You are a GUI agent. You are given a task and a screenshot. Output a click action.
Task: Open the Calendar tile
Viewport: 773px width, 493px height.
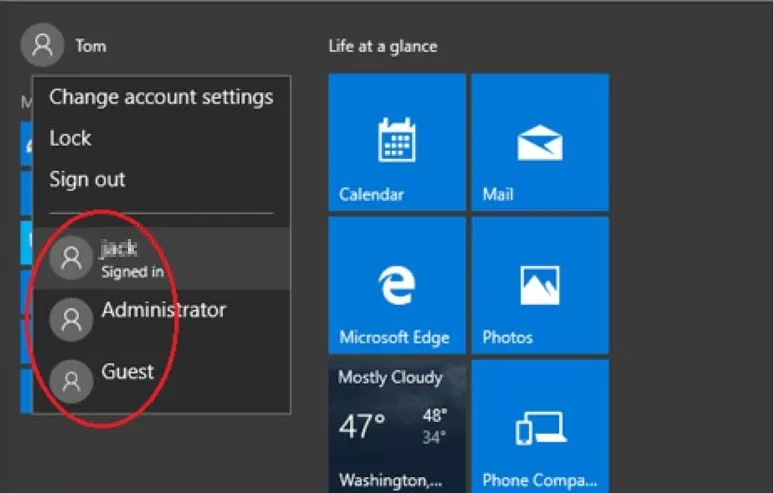[x=397, y=142]
